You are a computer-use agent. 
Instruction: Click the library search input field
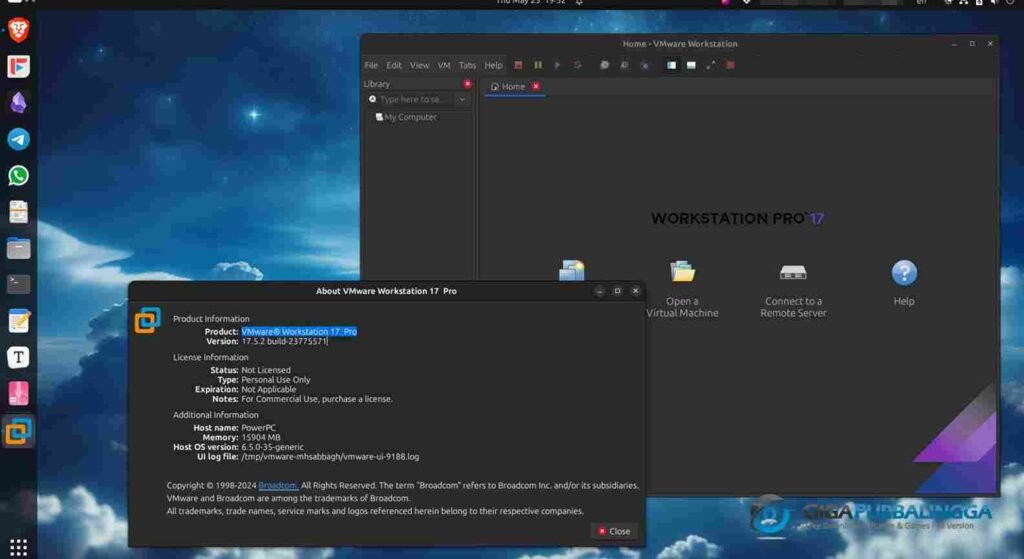coord(409,99)
